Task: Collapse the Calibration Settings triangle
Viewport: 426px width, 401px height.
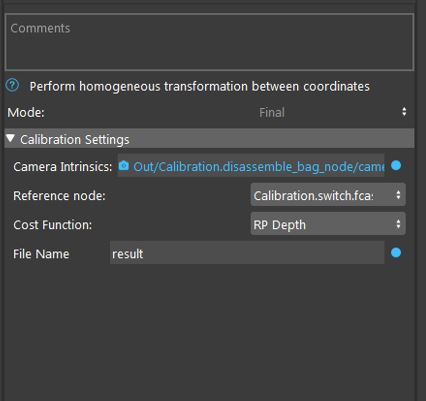Action: tap(10, 138)
